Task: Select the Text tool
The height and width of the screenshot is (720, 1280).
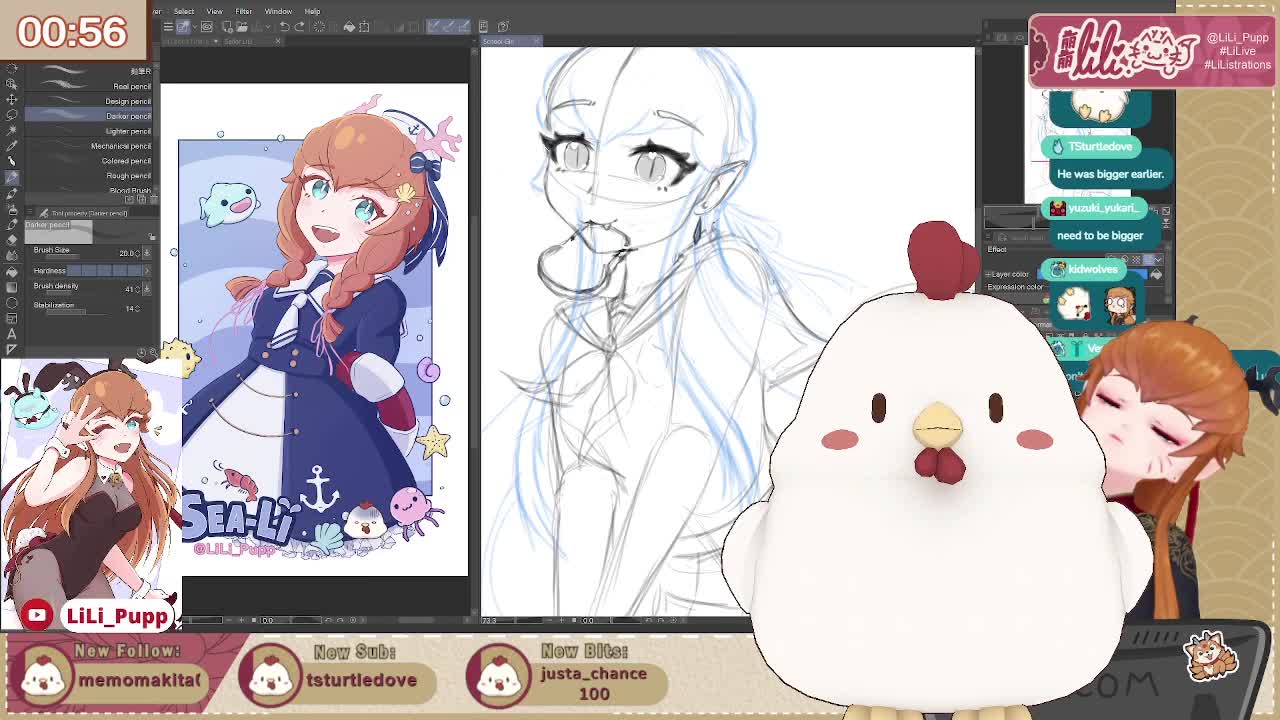Action: point(12,334)
